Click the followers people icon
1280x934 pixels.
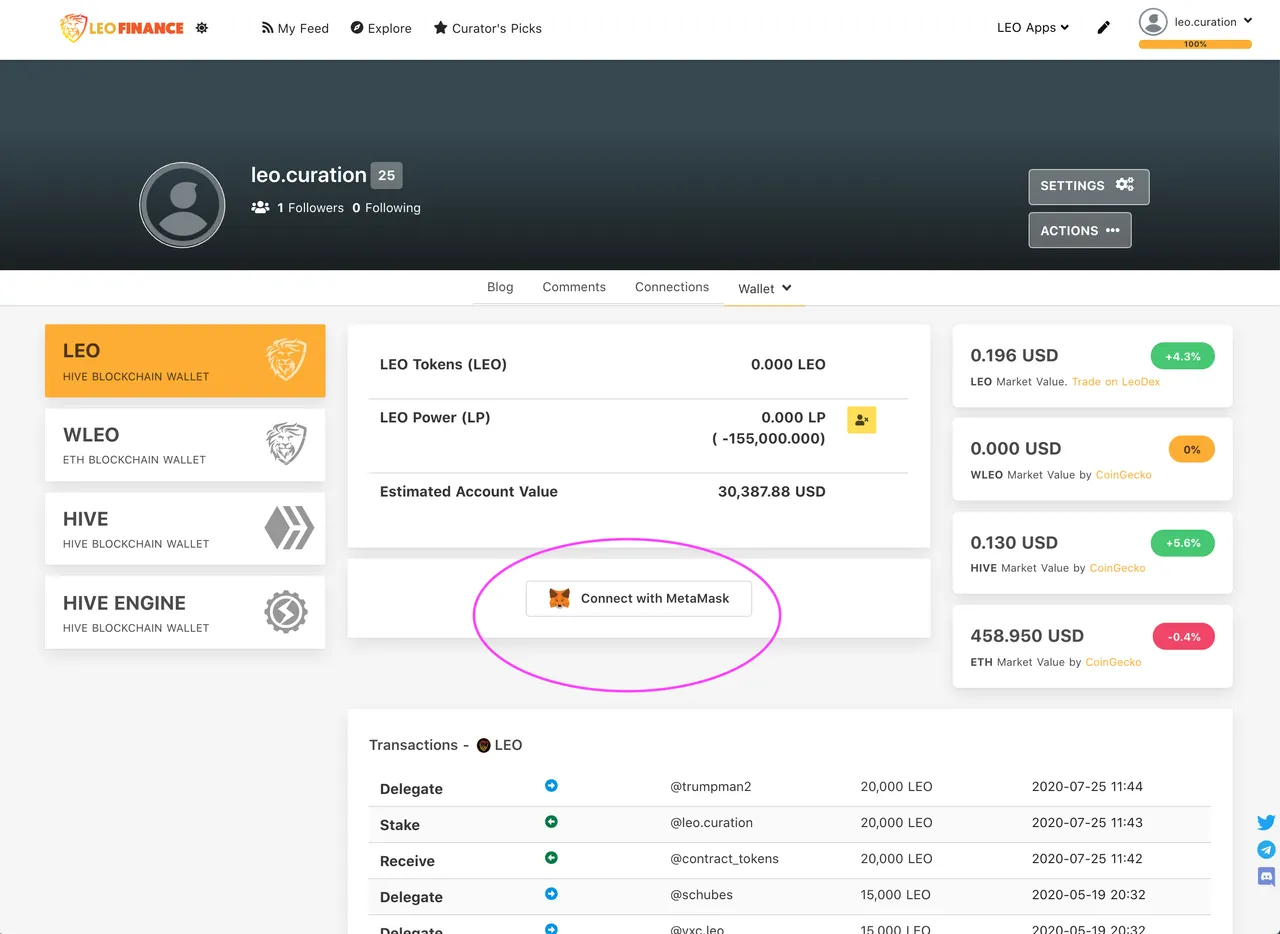tap(261, 207)
